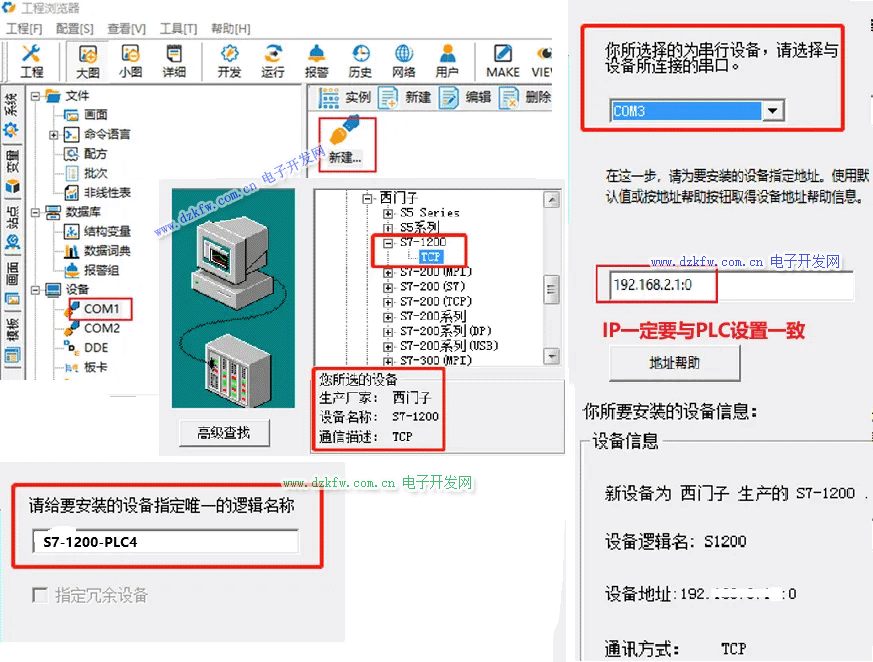This screenshot has width=873, height=662.
Task: Open the 工程[F] menu
Action: 23,28
